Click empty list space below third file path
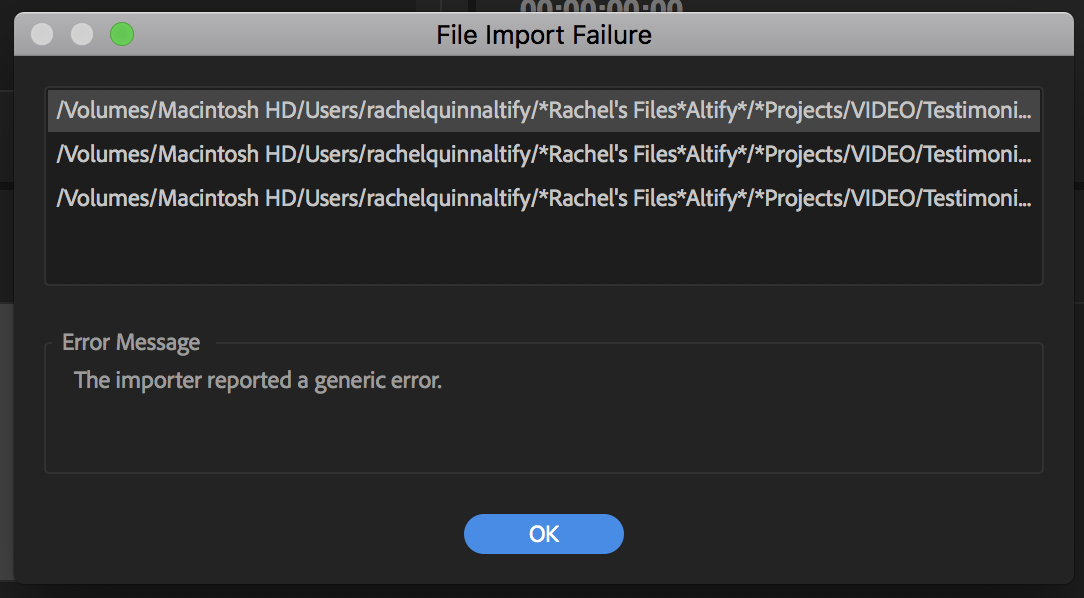The width and height of the screenshot is (1084, 598). (x=544, y=250)
